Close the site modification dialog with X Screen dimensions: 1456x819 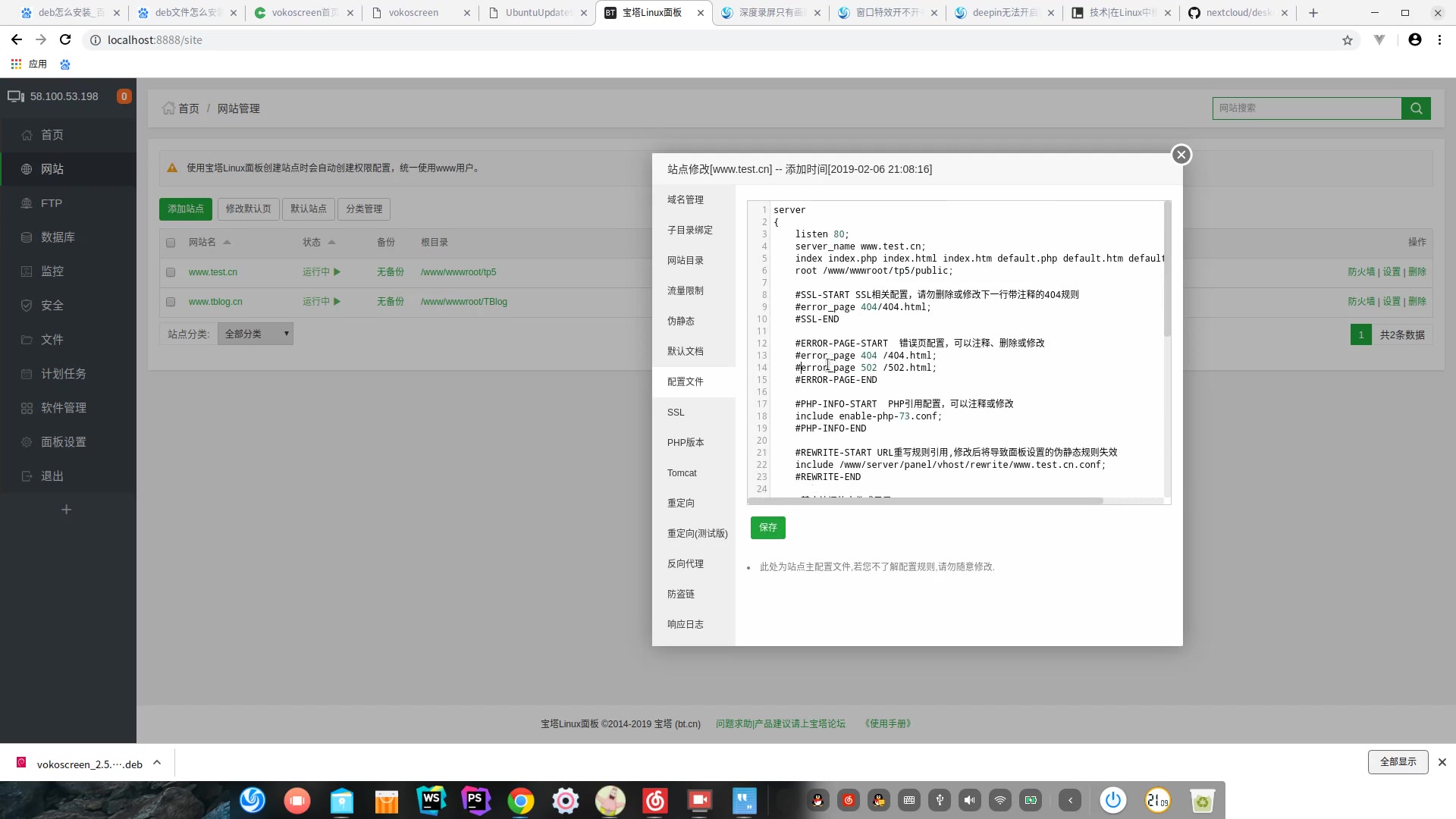pyautogui.click(x=1181, y=155)
